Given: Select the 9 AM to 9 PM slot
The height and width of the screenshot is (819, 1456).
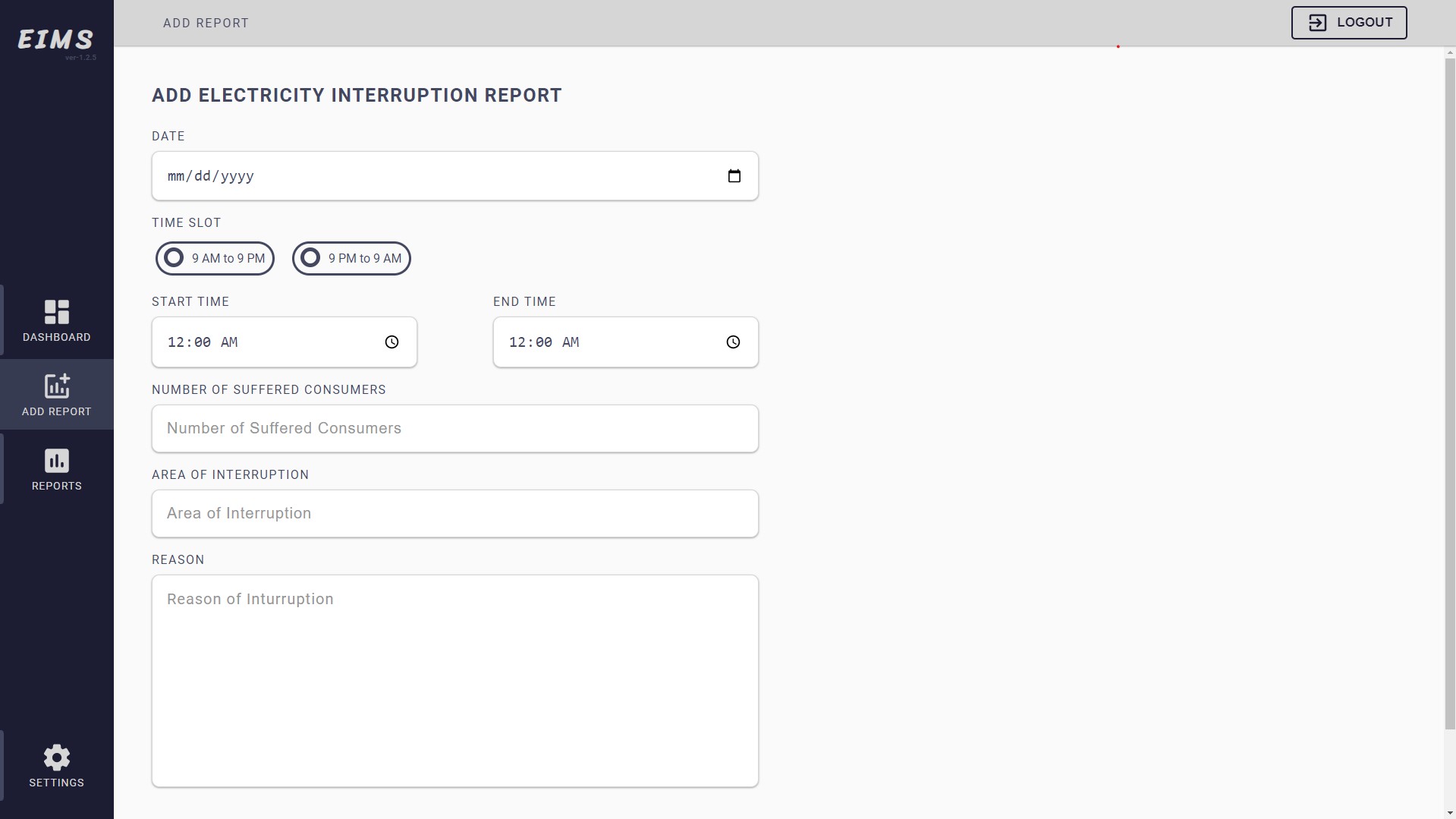Looking at the screenshot, I should point(215,258).
